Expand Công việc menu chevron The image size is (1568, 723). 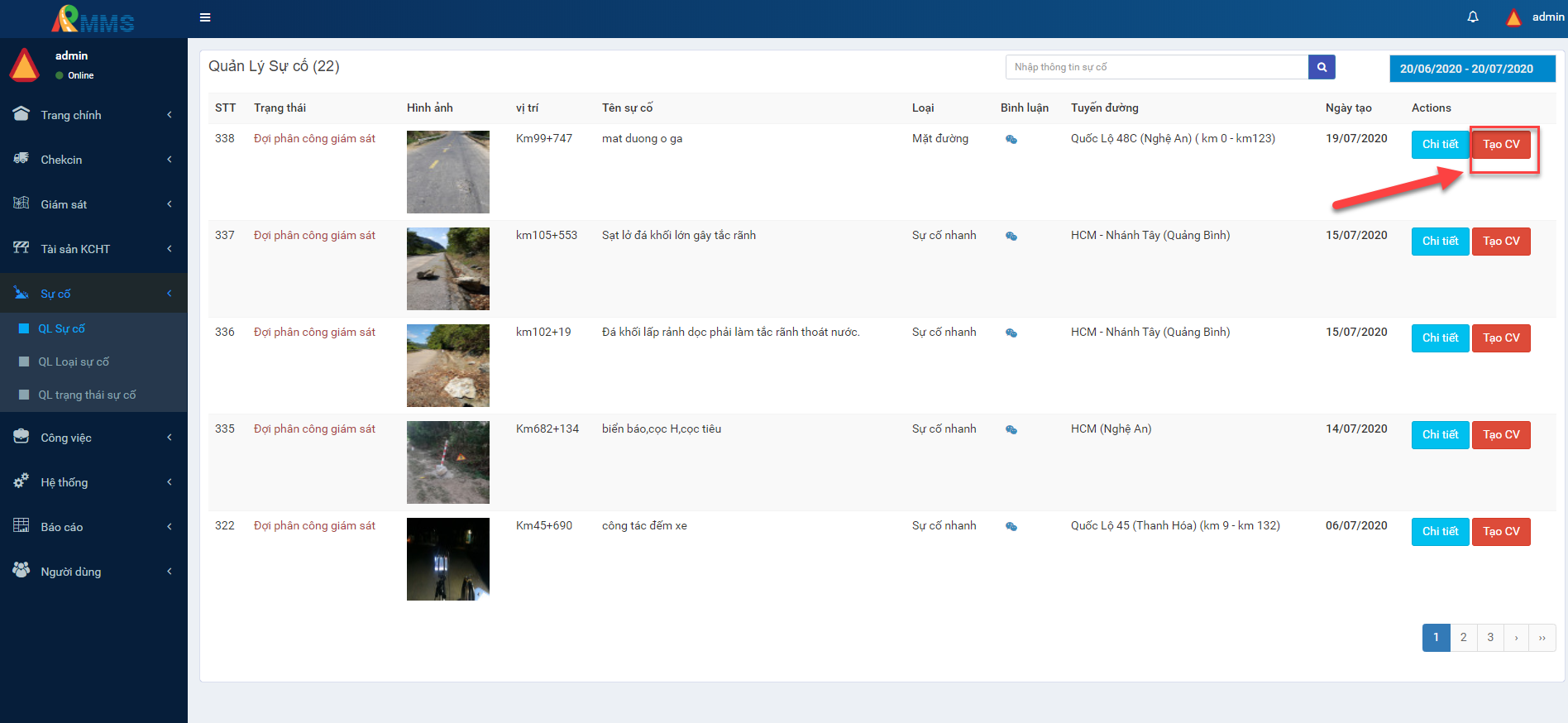tap(170, 438)
